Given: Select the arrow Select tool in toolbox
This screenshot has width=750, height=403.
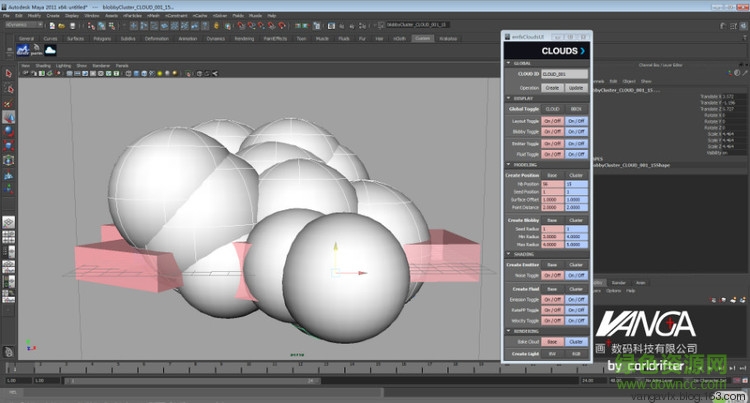Looking at the screenshot, I should [x=8, y=73].
